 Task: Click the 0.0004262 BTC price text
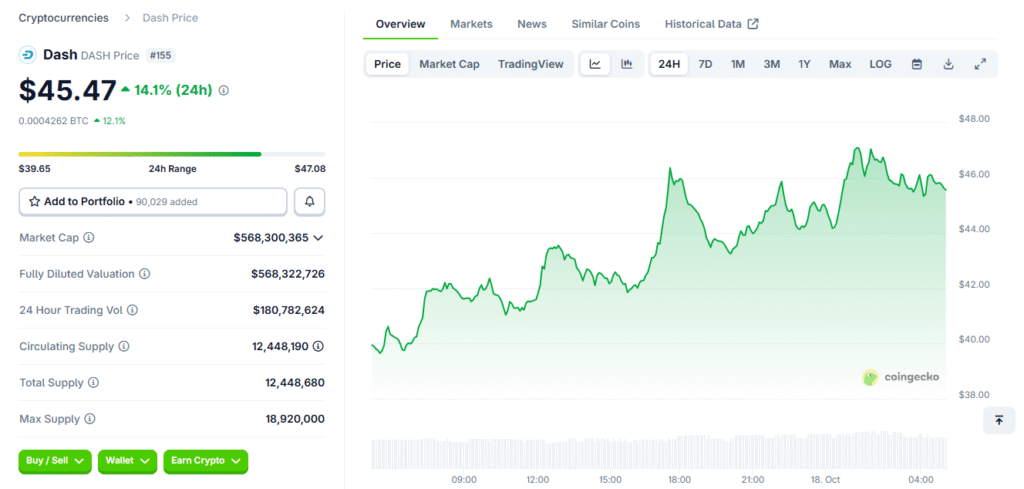click(x=54, y=121)
